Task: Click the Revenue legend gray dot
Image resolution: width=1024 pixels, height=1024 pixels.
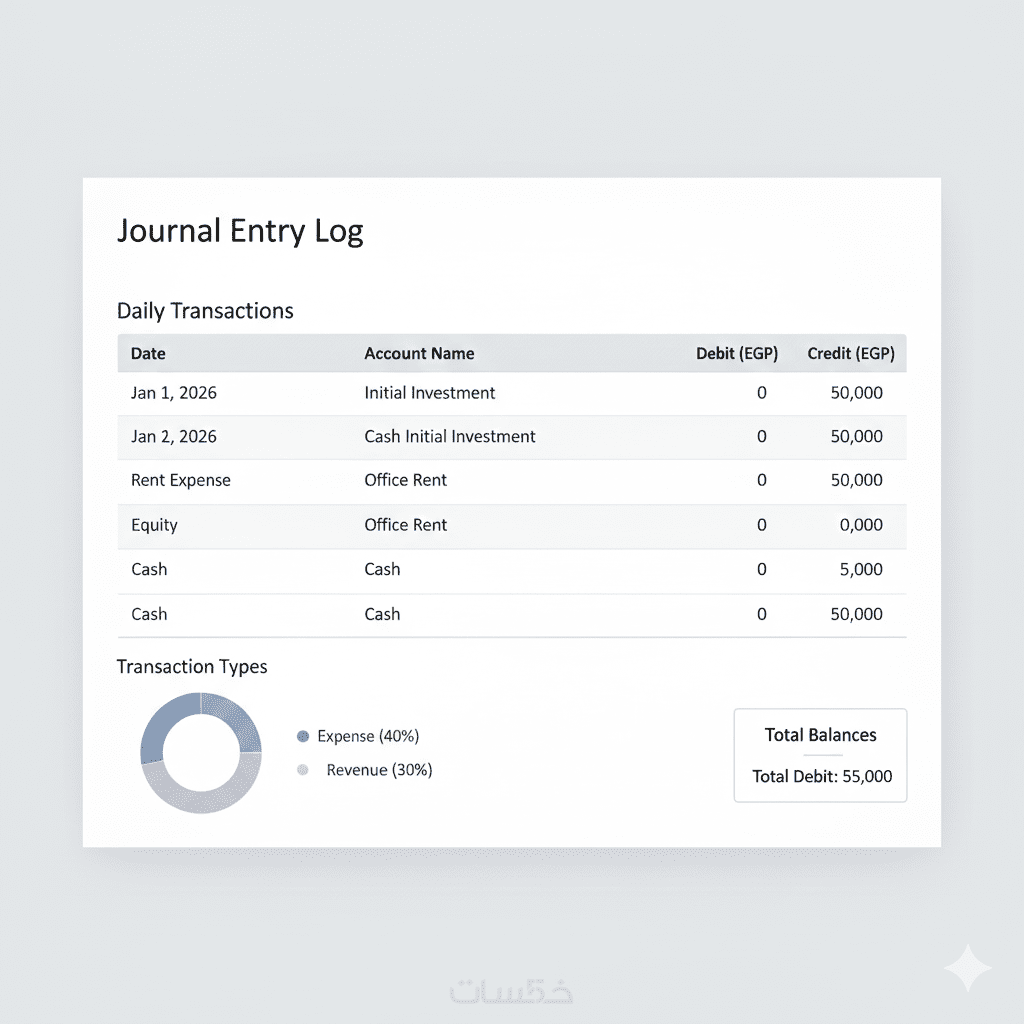Action: click(x=303, y=771)
